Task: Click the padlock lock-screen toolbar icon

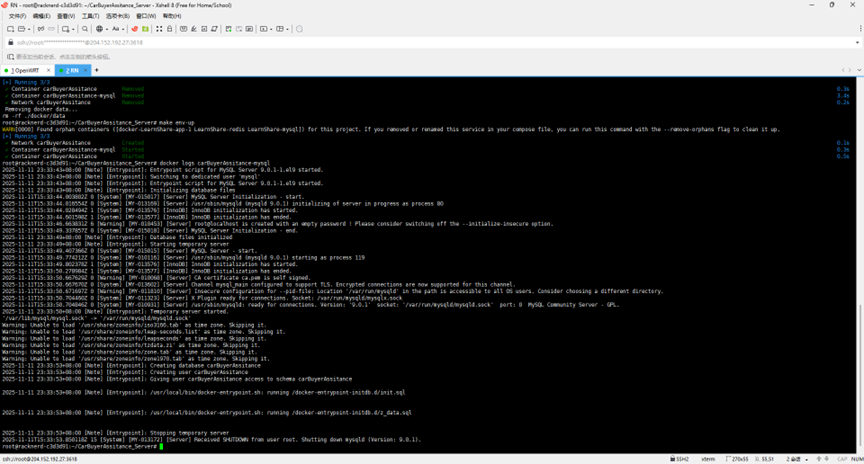Action: coord(169,29)
